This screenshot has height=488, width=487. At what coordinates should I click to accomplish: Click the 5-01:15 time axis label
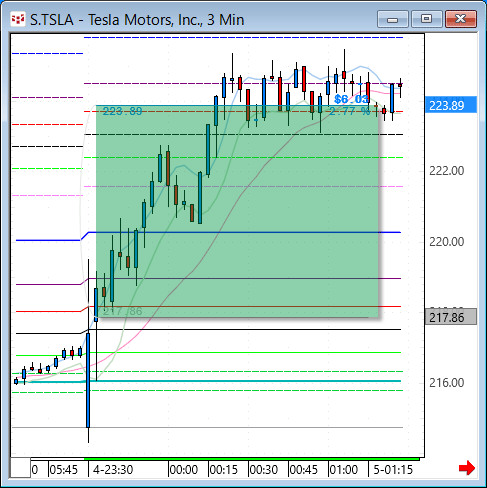tap(393, 470)
